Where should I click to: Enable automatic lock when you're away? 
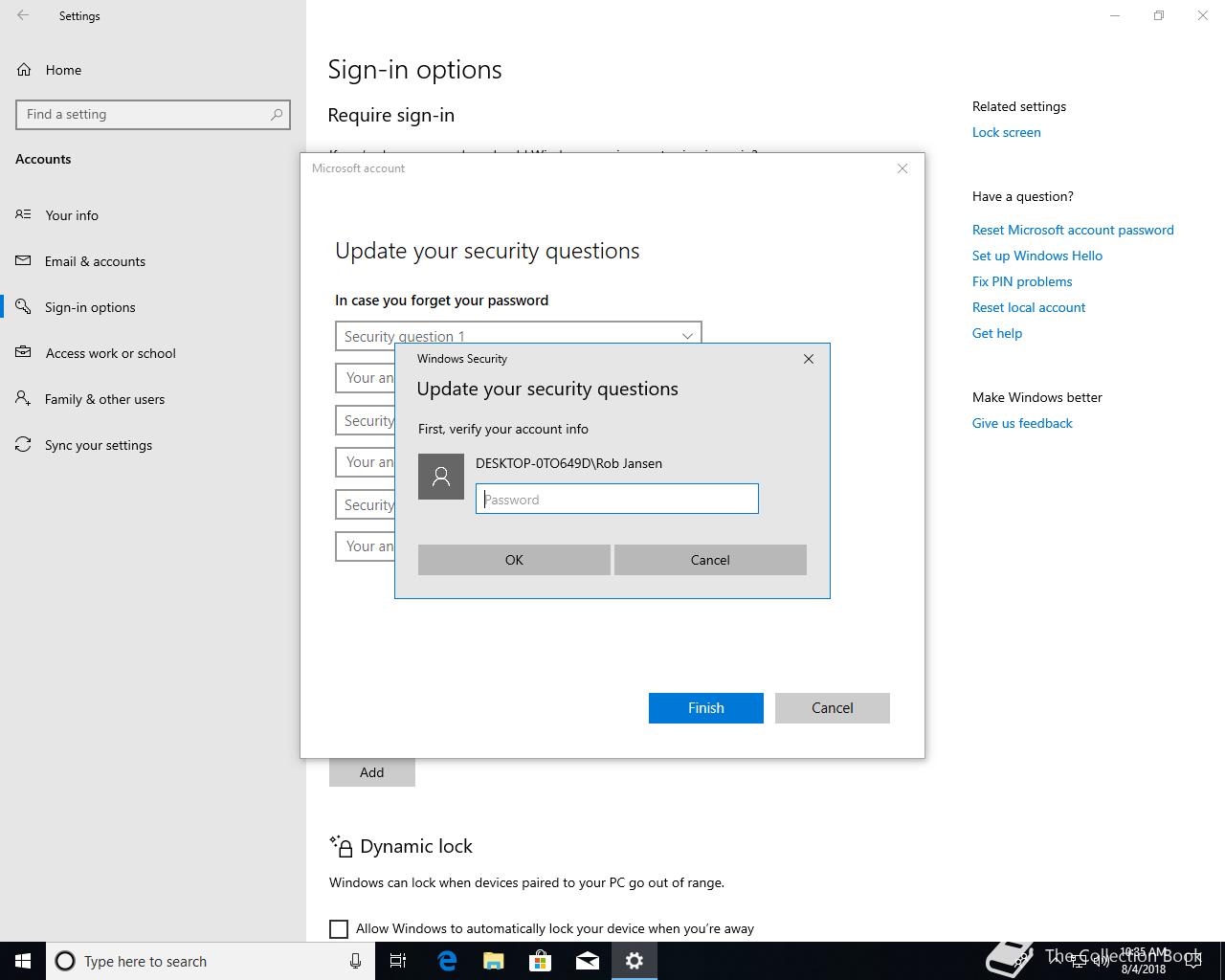[x=339, y=928]
